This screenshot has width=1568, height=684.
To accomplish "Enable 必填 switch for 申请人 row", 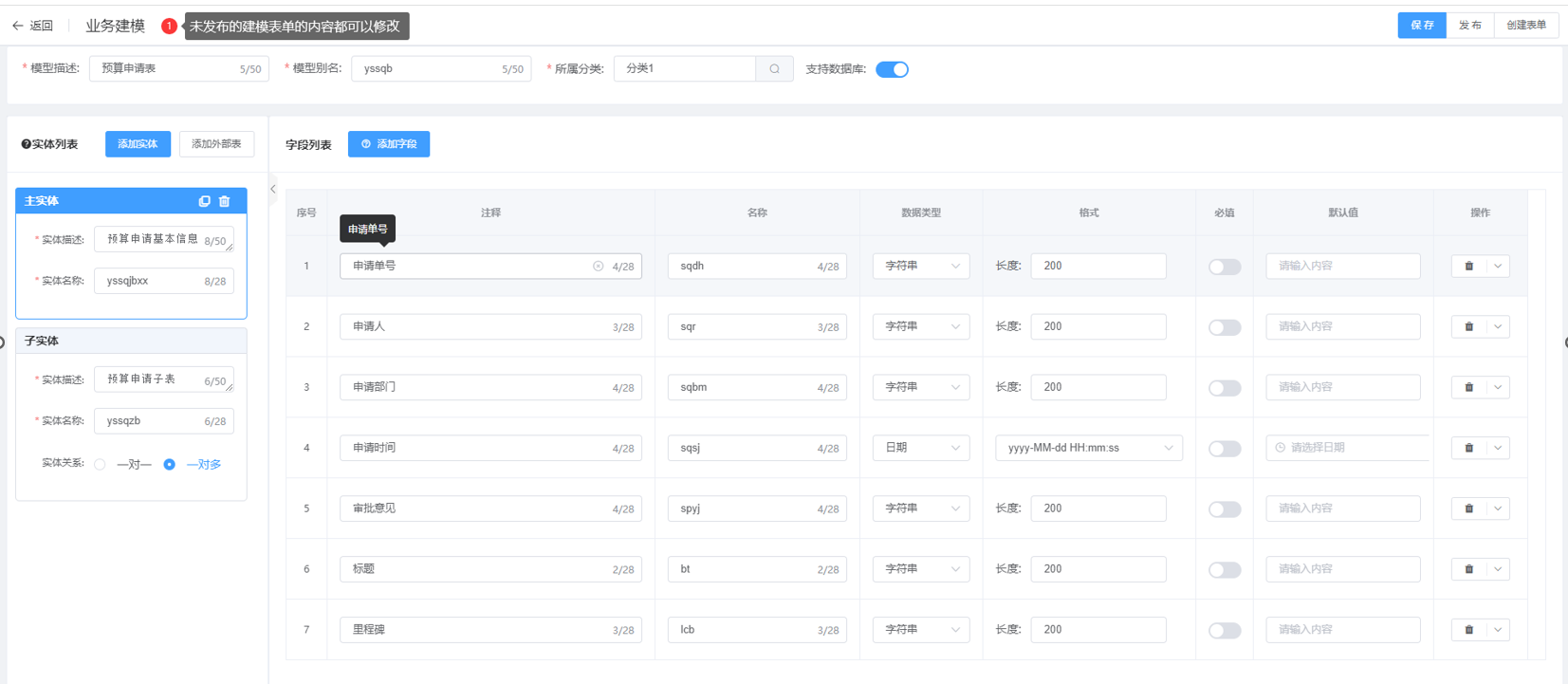I will [x=1224, y=327].
